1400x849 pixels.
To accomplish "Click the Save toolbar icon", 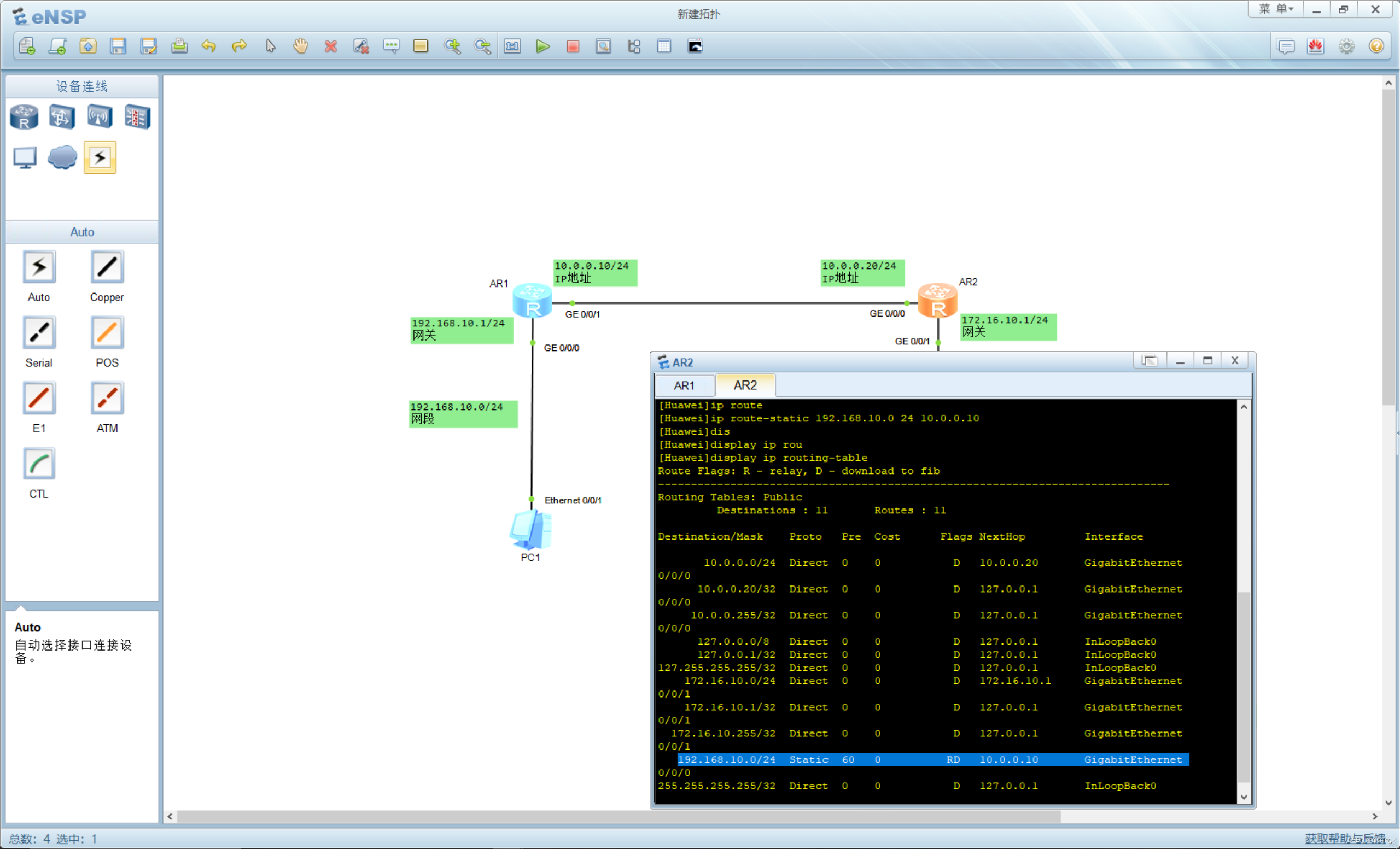I will 118,46.
